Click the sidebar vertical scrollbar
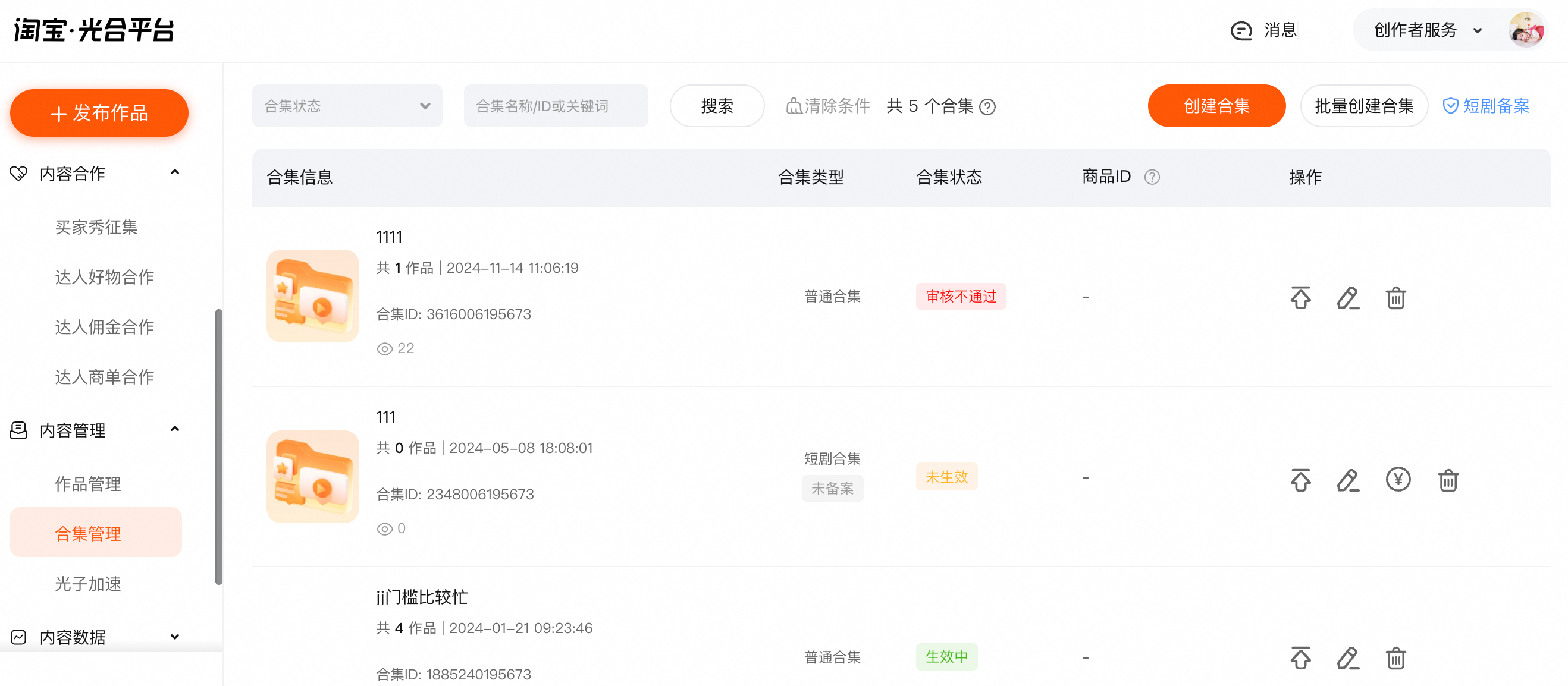Image resolution: width=1568 pixels, height=686 pixels. pos(218,447)
